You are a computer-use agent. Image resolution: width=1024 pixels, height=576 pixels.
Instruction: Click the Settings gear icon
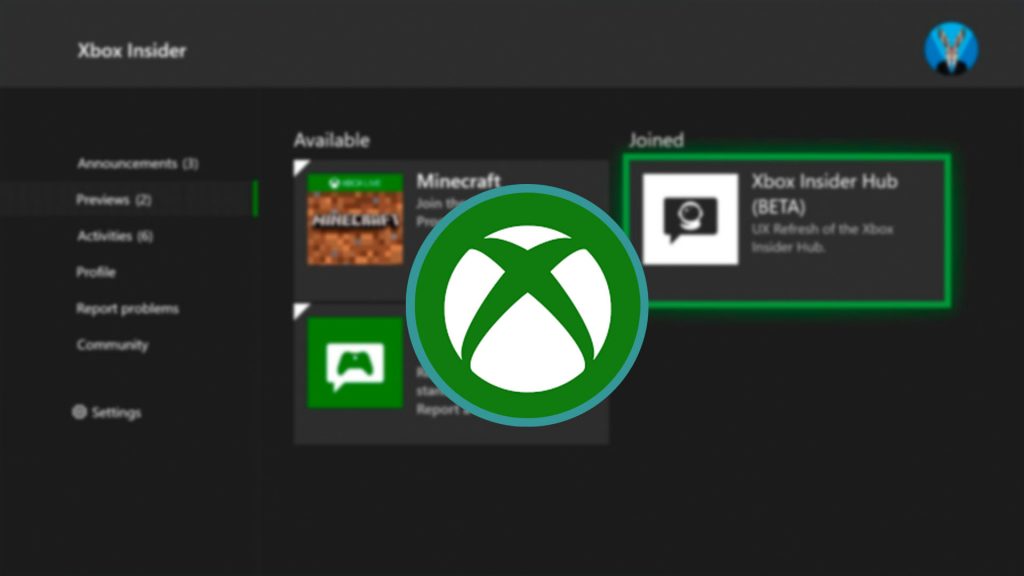tap(80, 412)
